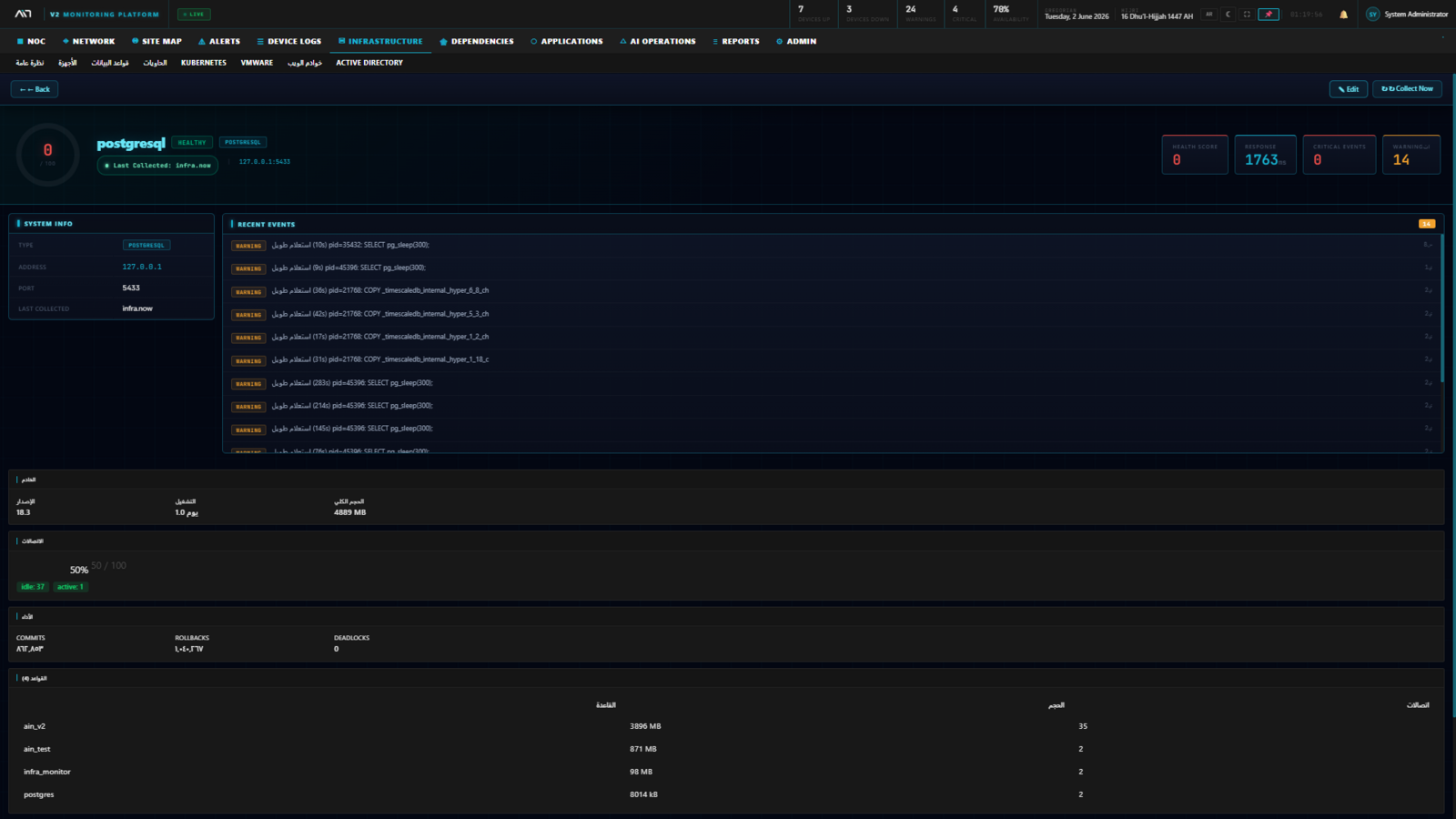Click the platform logo icon

click(x=23, y=14)
